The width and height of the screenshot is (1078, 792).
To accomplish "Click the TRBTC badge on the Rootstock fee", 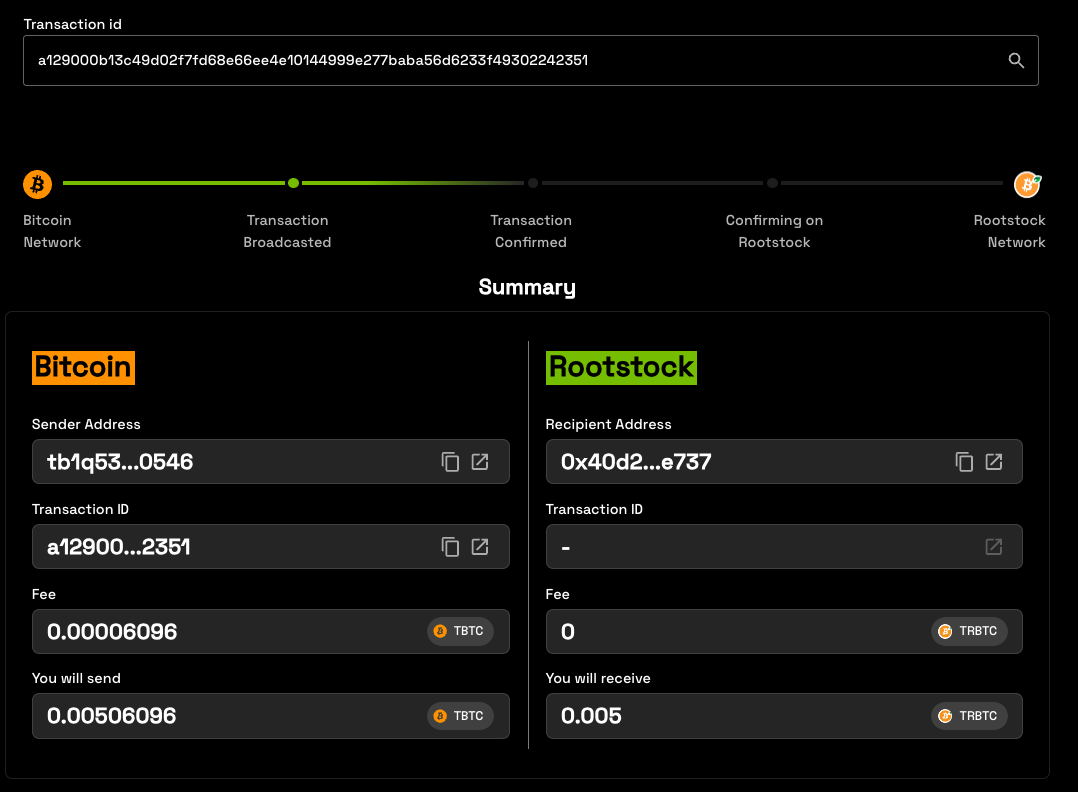I will click(970, 631).
